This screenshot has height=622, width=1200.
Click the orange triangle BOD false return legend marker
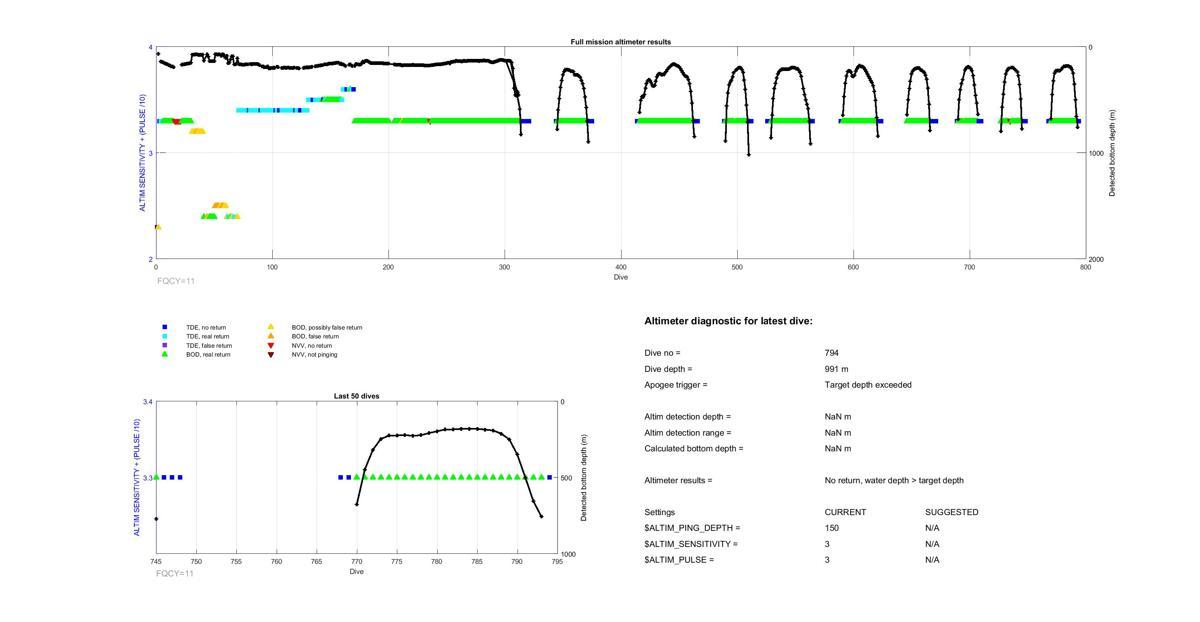click(270, 336)
